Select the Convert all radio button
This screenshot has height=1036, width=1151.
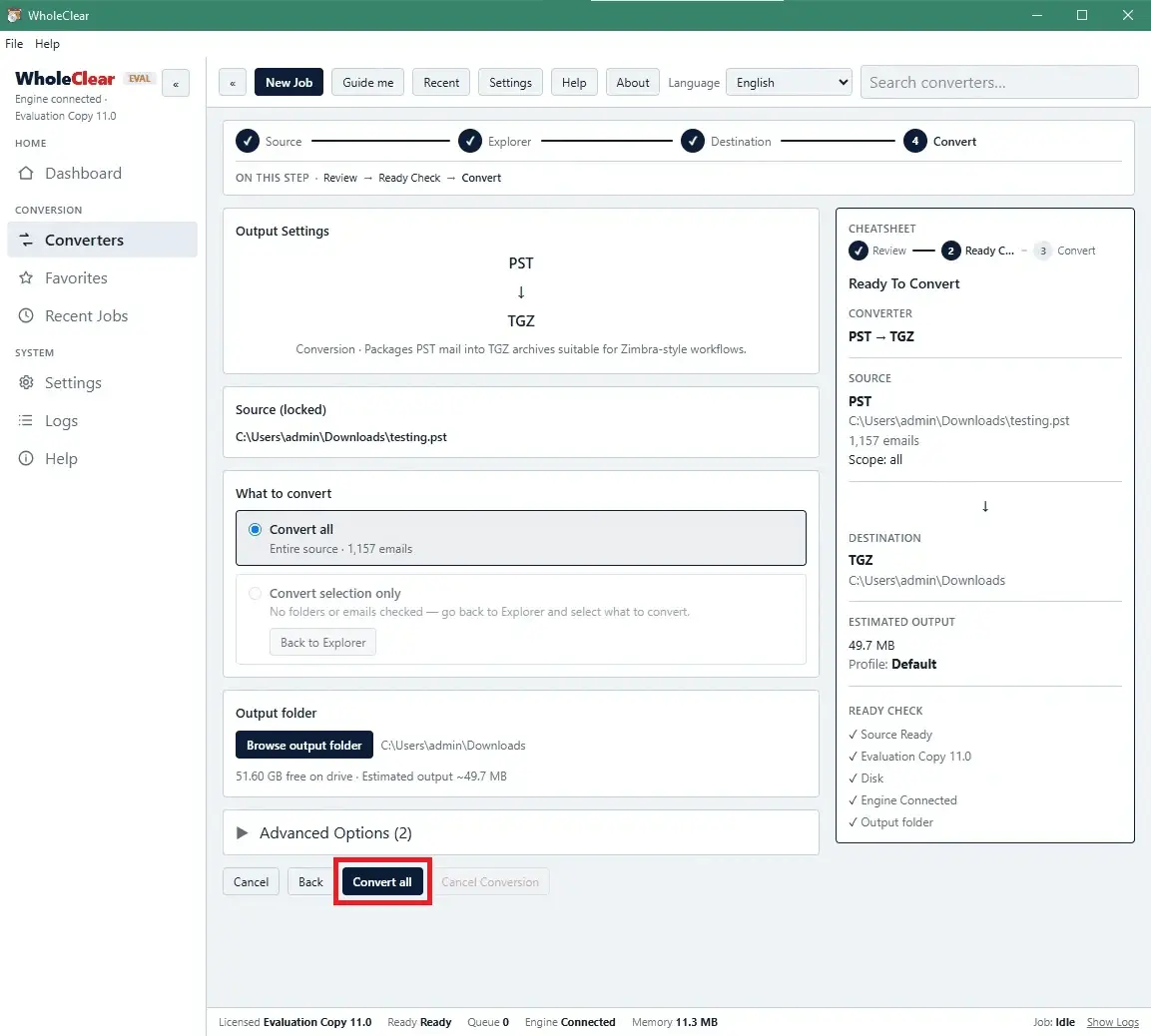click(x=255, y=530)
